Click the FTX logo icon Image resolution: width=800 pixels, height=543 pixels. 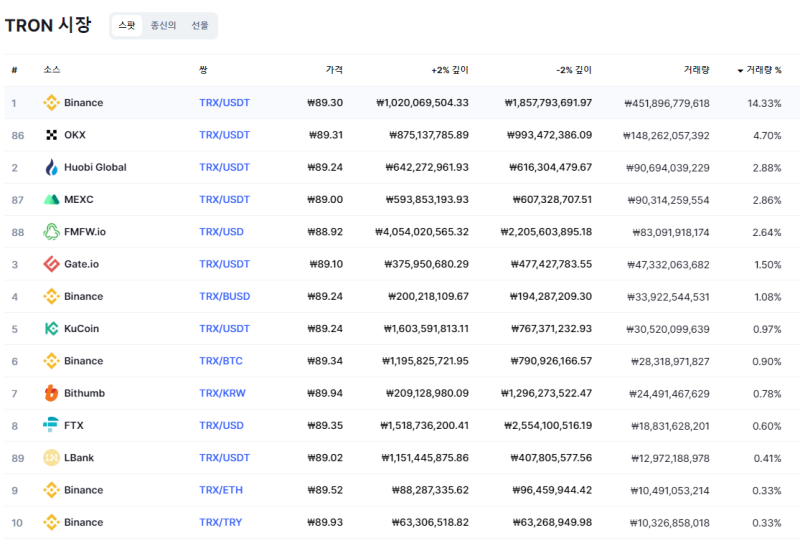[x=51, y=425]
